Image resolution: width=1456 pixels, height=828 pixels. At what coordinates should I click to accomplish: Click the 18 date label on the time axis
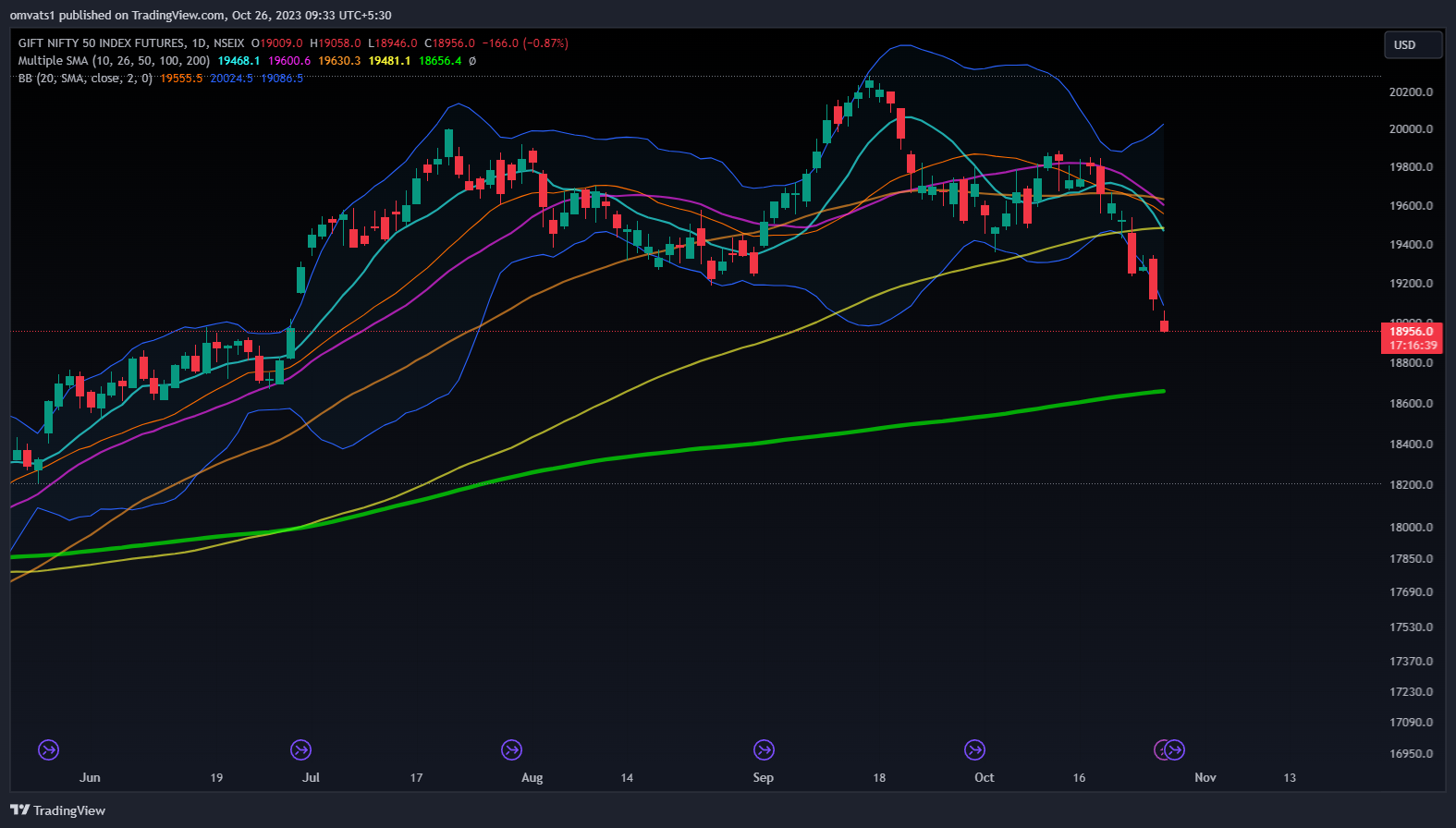pyautogui.click(x=879, y=777)
